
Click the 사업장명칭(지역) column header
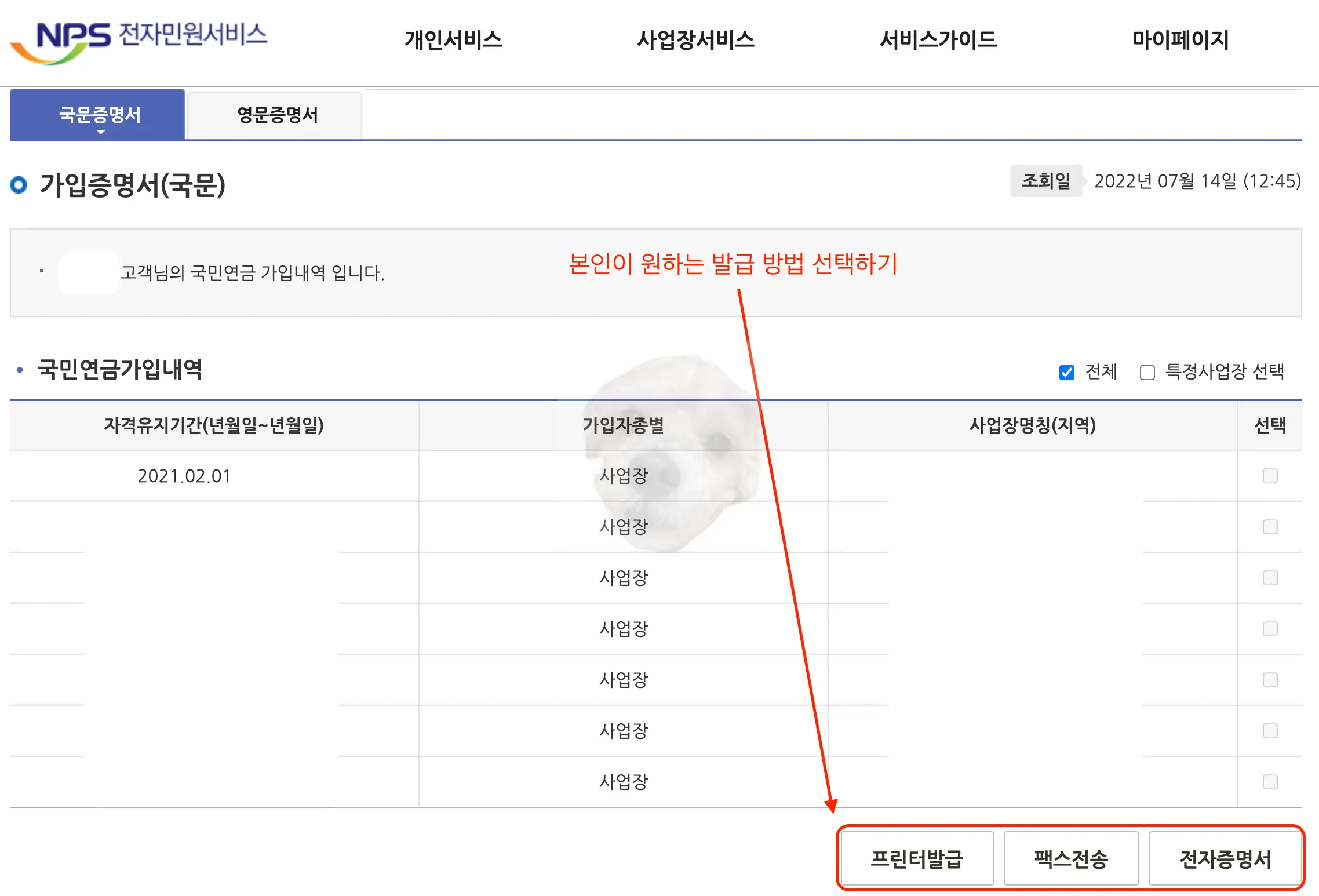point(1032,425)
